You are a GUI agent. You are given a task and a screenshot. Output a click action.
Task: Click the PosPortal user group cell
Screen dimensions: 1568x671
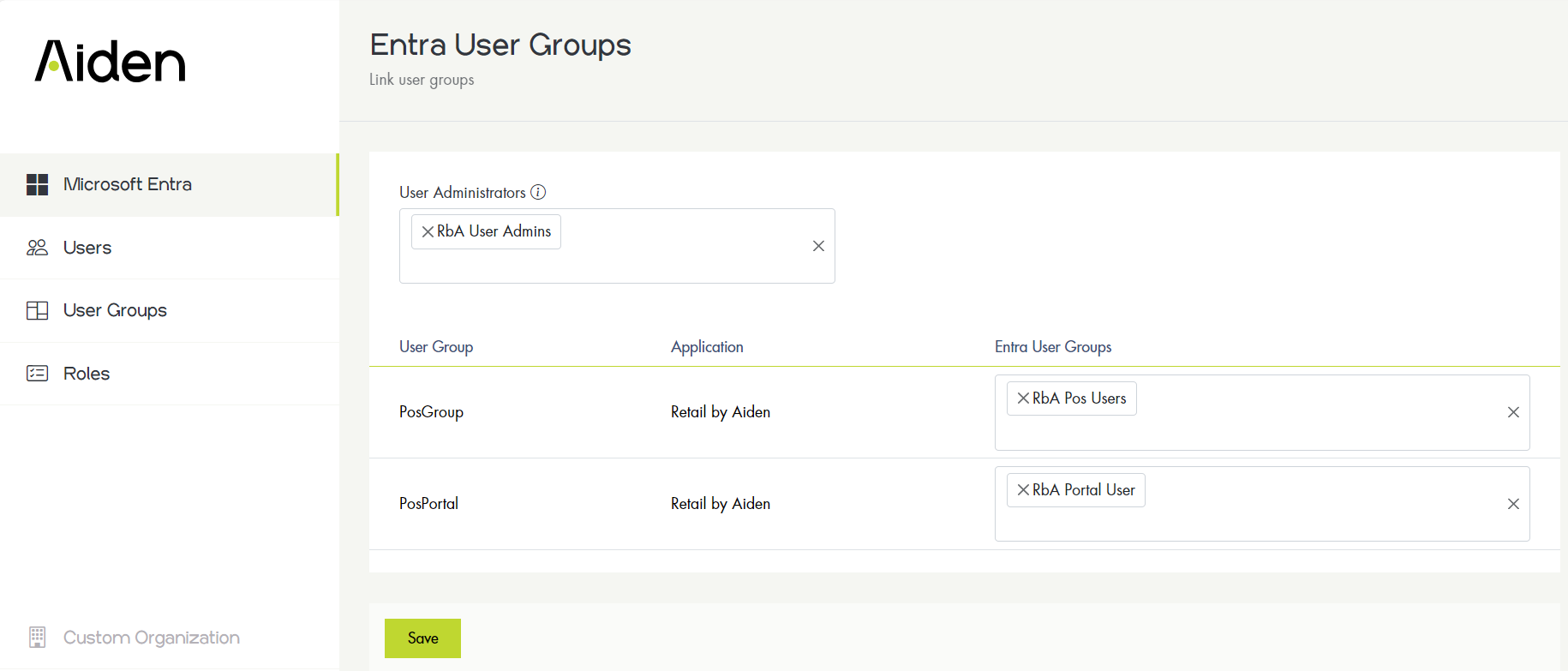[x=428, y=504]
